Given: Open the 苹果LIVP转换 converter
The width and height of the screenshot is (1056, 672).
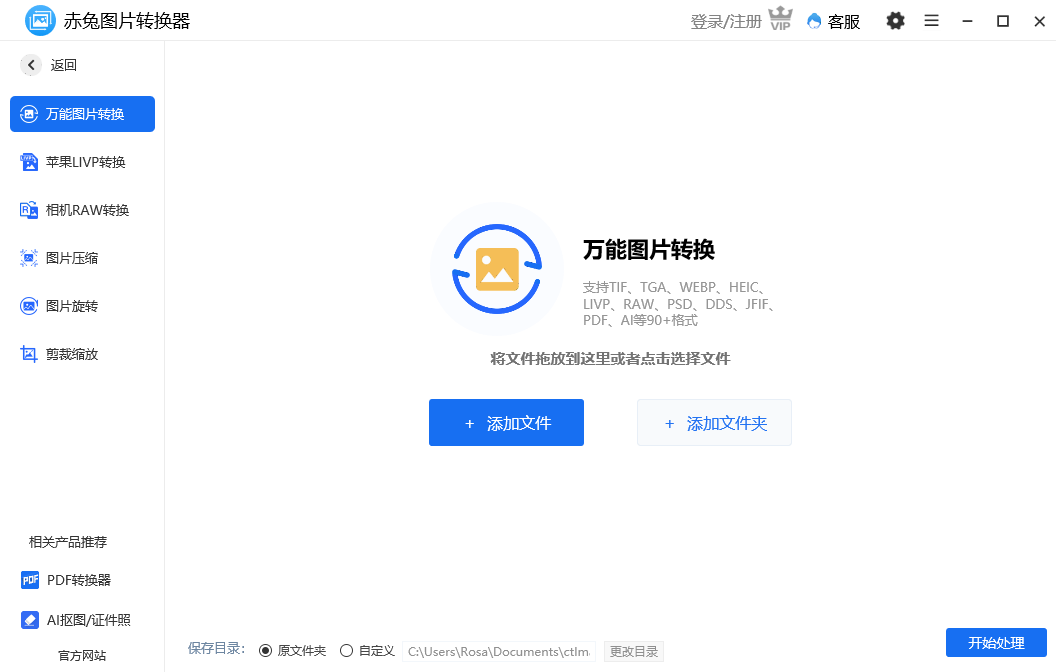Looking at the screenshot, I should pos(82,161).
